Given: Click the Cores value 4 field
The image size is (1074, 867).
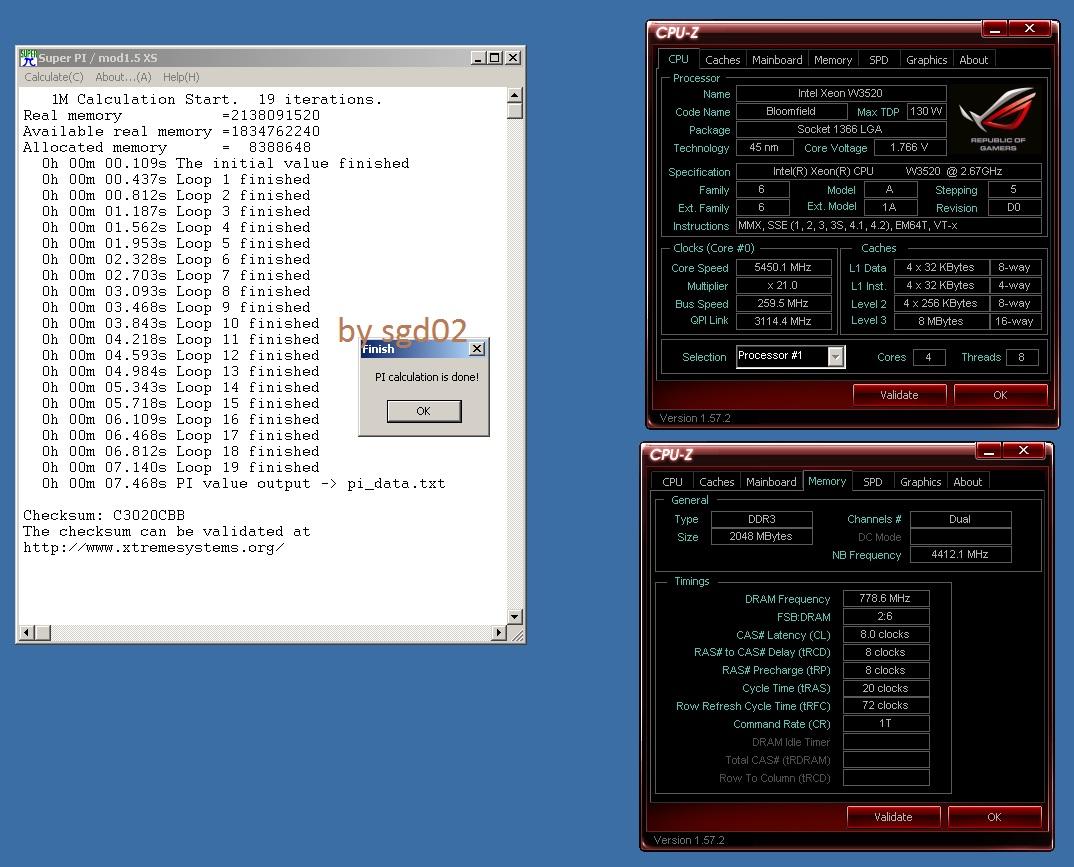Looking at the screenshot, I should tap(929, 357).
